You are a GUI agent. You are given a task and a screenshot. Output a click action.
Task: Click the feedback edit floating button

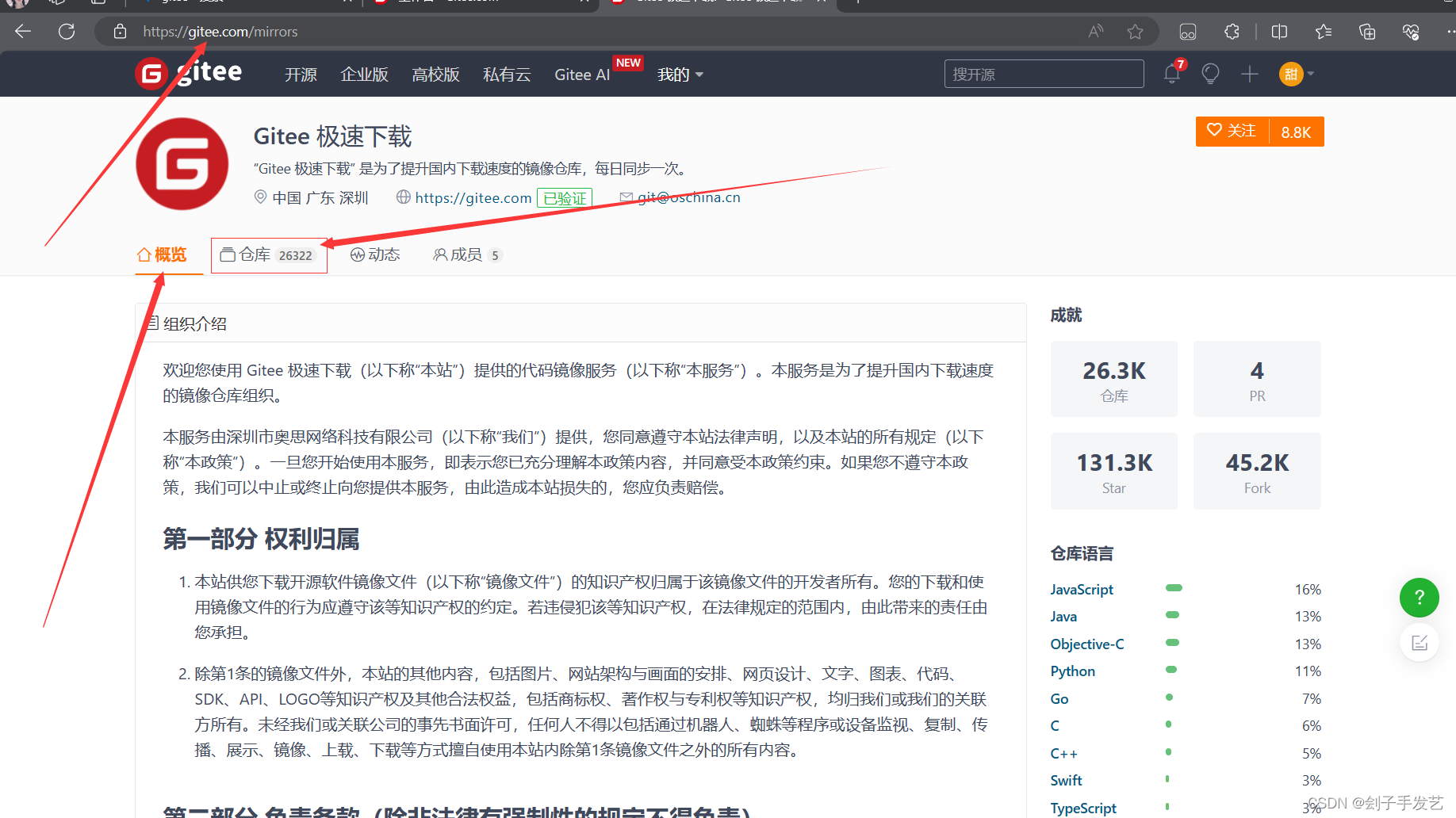pos(1419,643)
